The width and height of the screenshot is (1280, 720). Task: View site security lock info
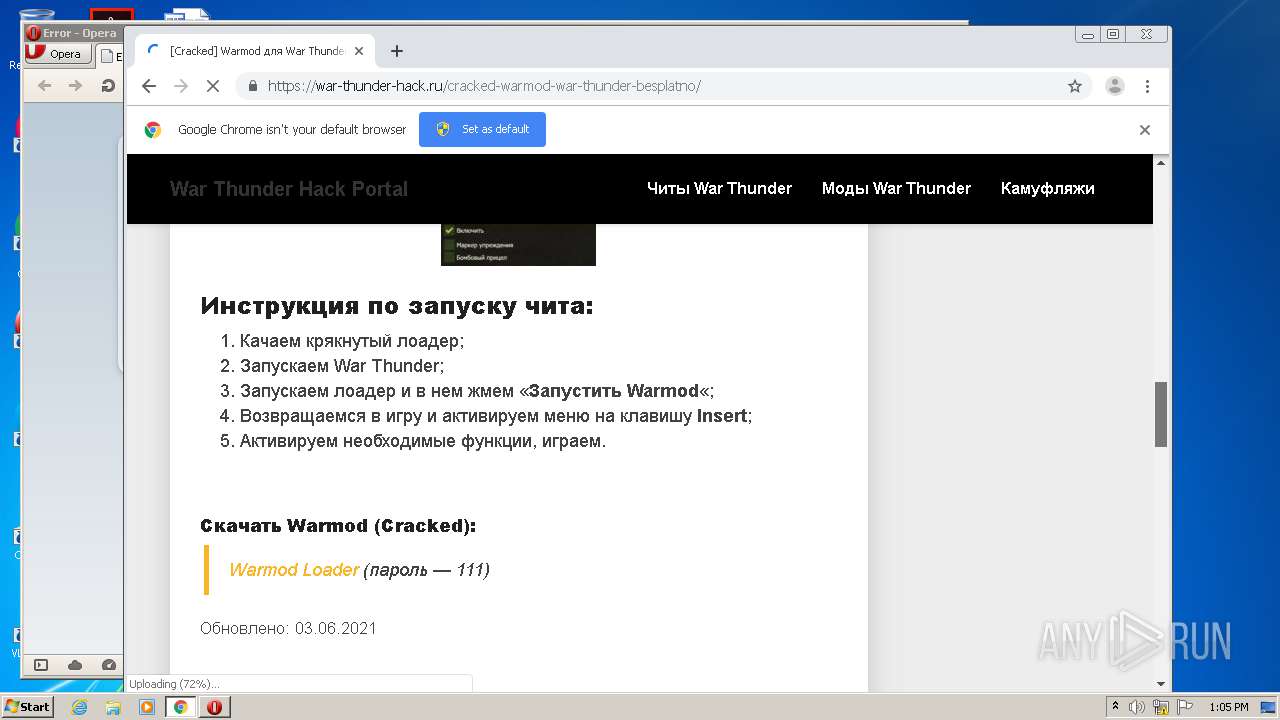252,86
